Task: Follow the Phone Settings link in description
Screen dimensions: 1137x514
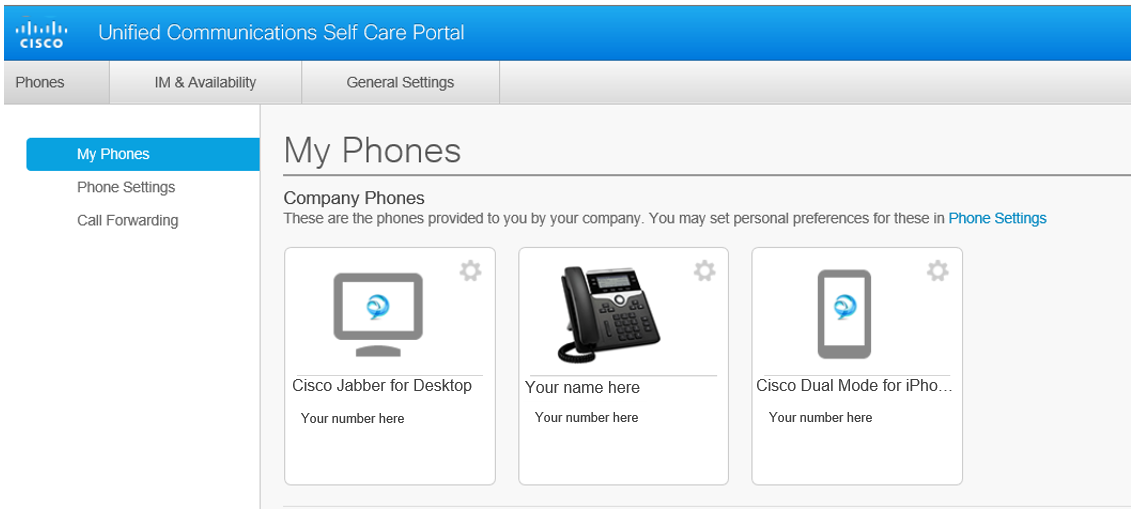Action: 997,218
